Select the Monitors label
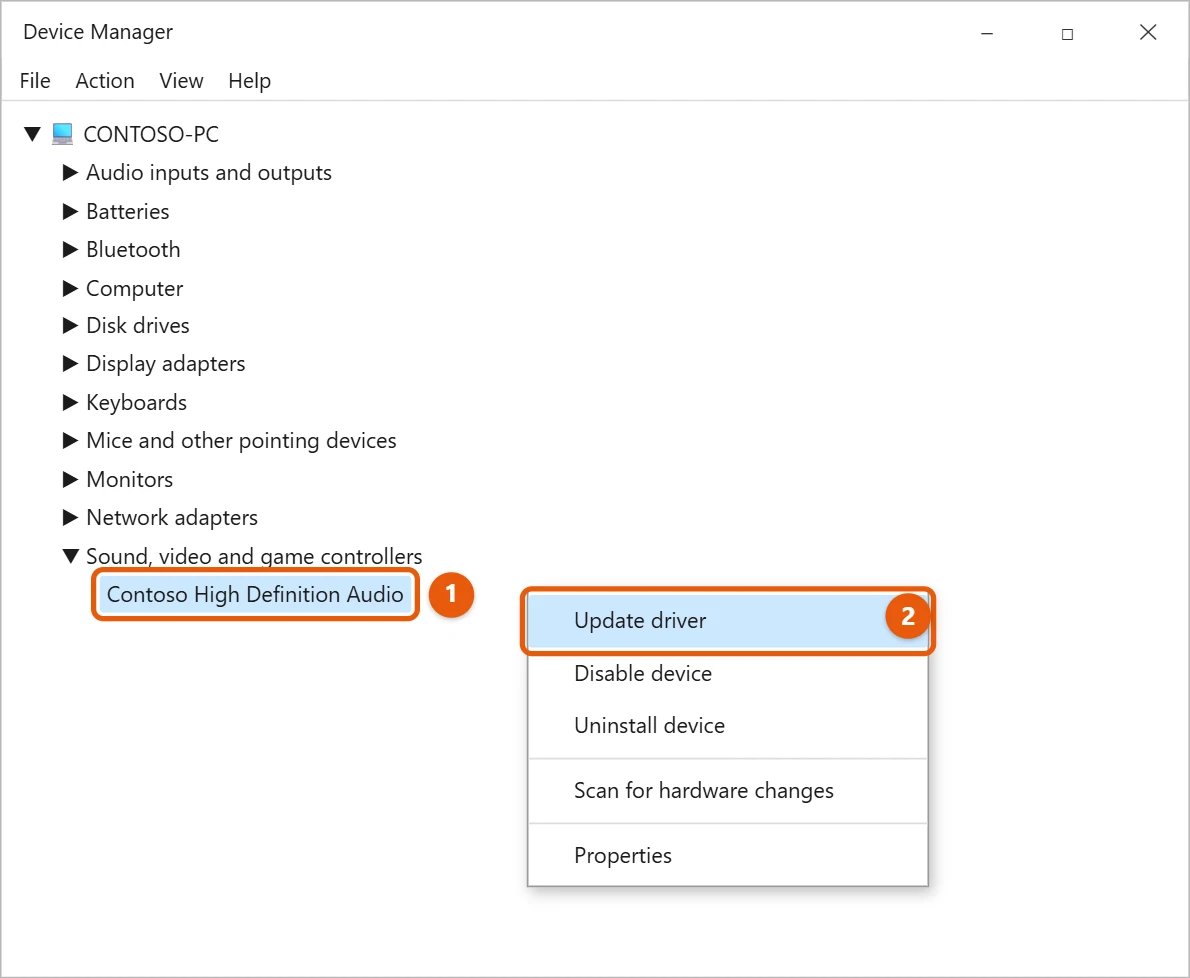Image resolution: width=1190 pixels, height=978 pixels. pyautogui.click(x=129, y=480)
